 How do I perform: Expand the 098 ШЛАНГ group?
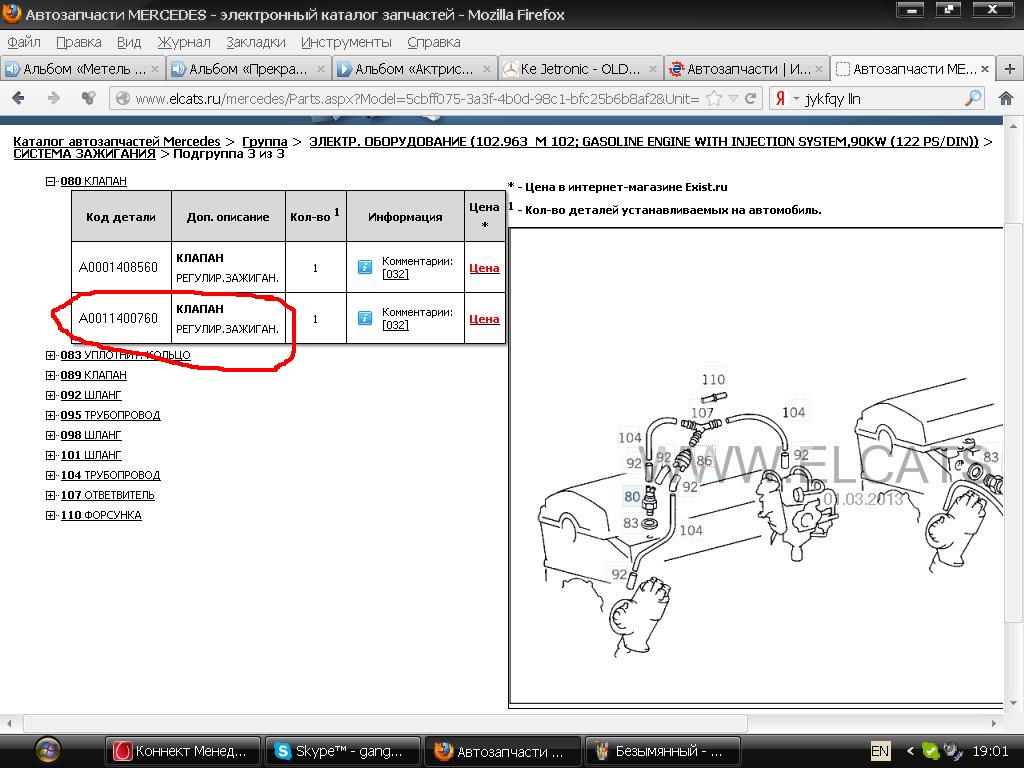50,435
